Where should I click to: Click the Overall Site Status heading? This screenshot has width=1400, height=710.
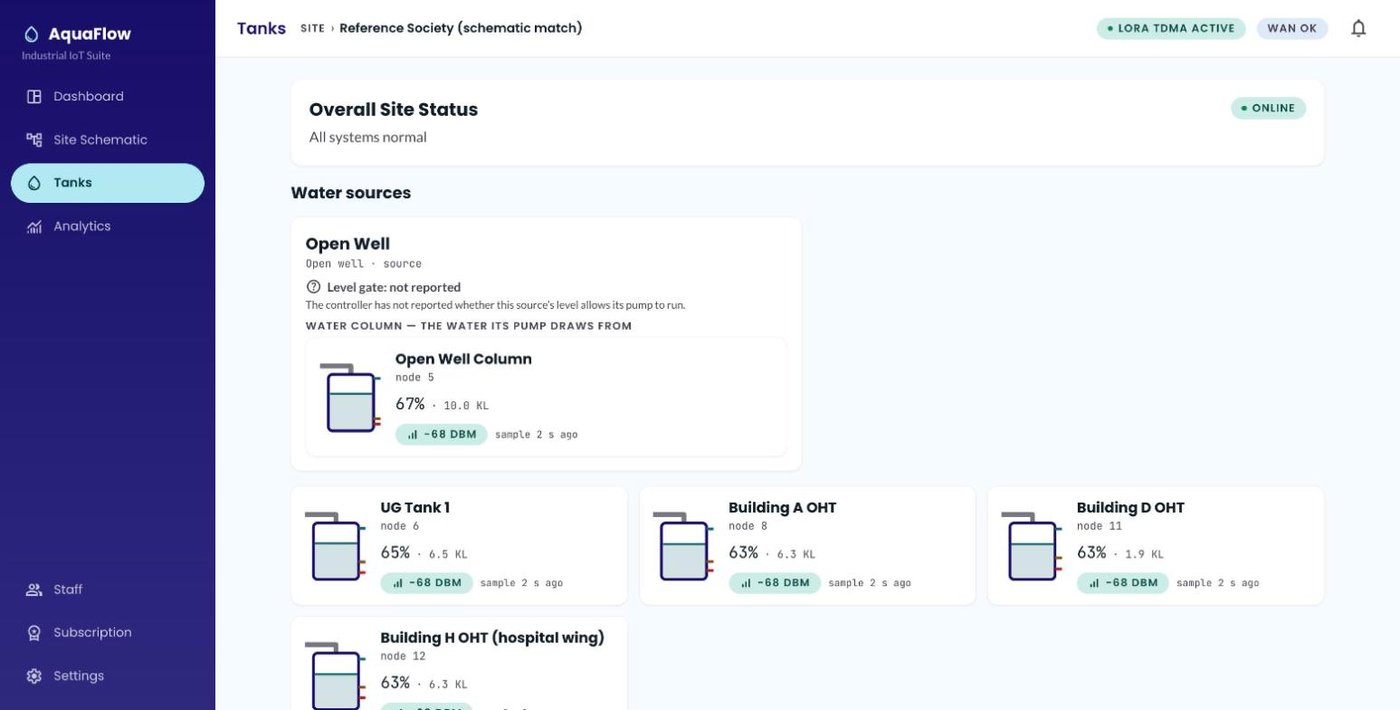[x=393, y=110]
